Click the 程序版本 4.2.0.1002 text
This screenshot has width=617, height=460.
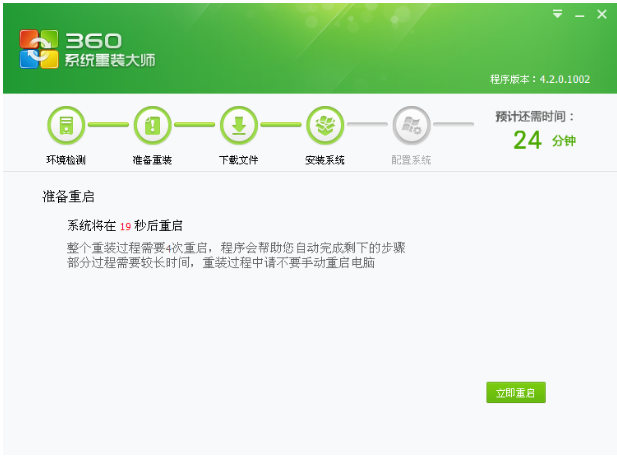(x=541, y=78)
